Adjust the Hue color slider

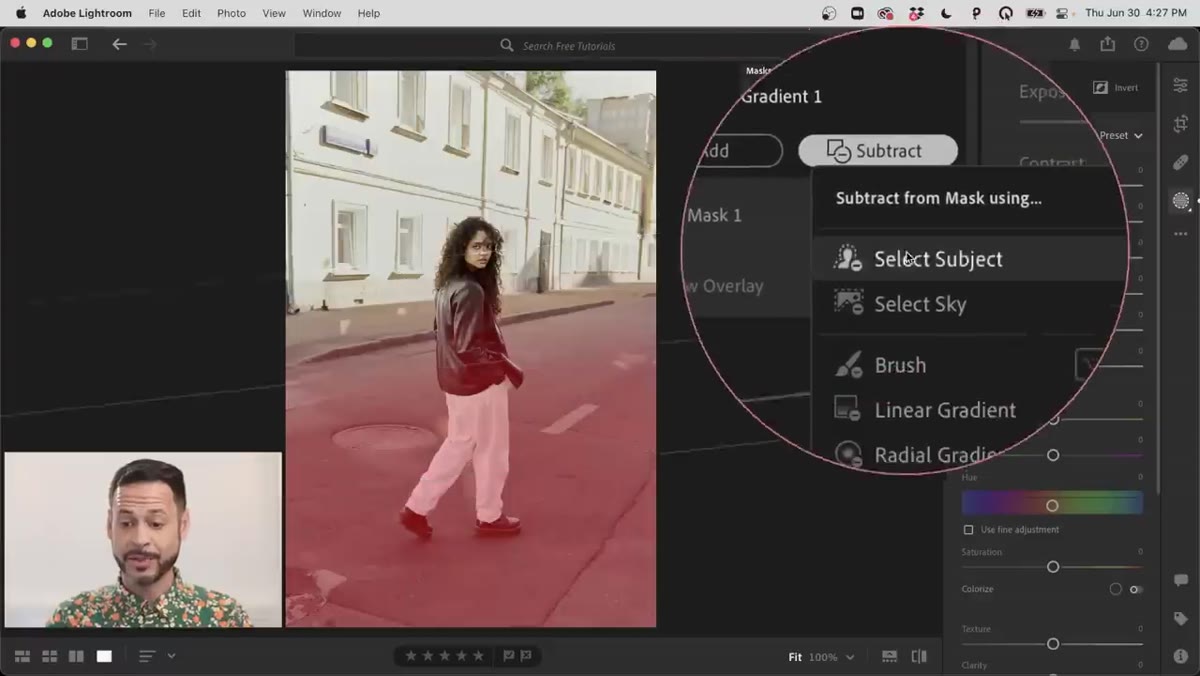tap(1052, 505)
